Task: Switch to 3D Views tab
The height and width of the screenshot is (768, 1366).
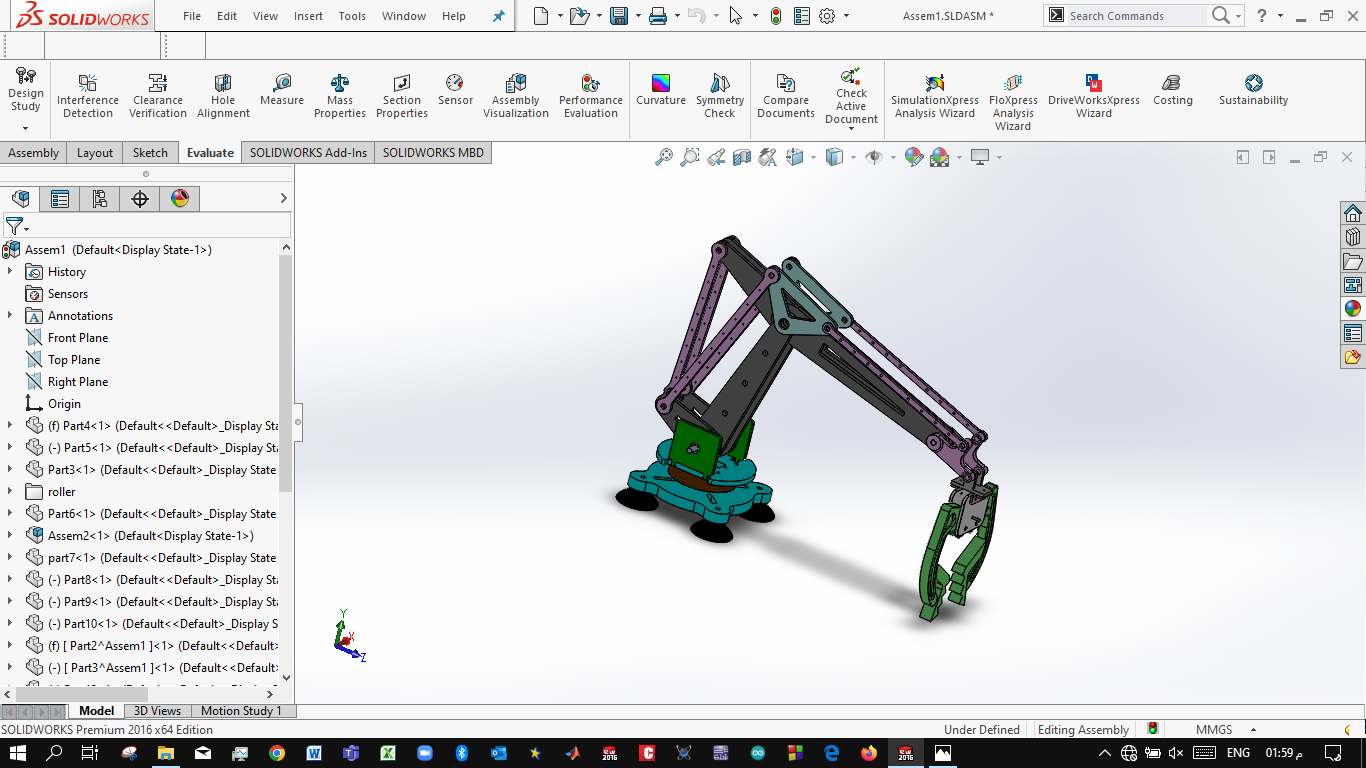Action: click(158, 711)
